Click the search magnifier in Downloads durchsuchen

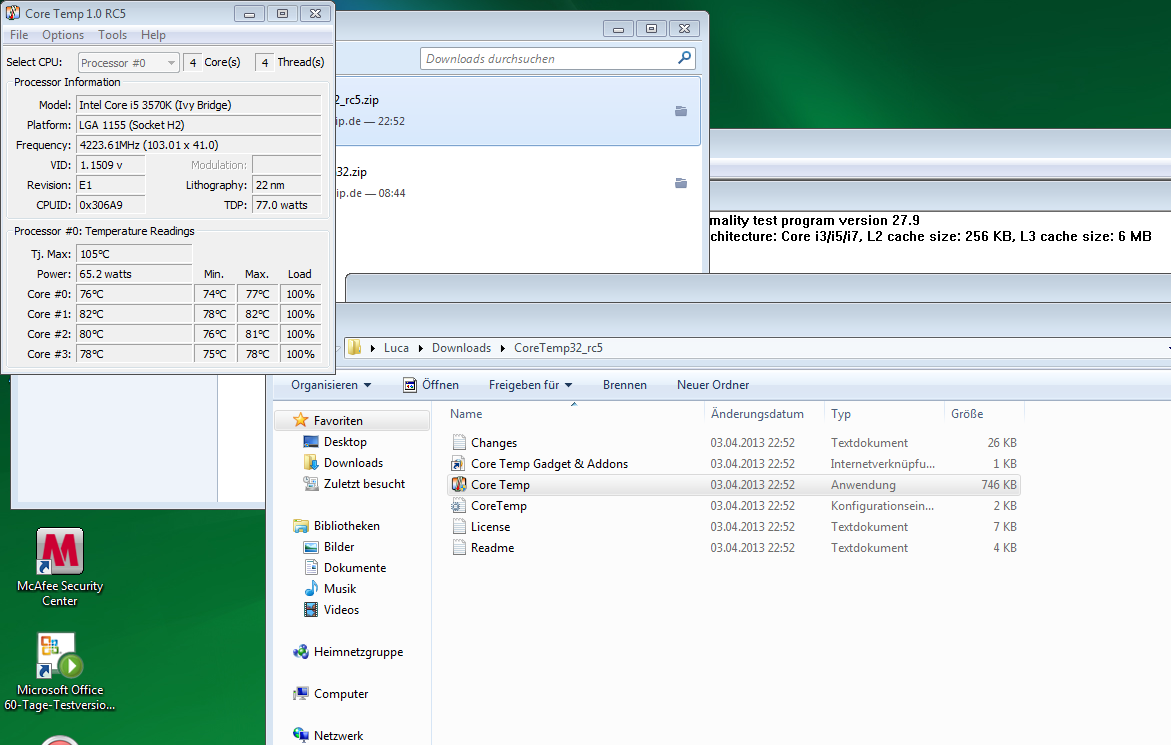[684, 58]
